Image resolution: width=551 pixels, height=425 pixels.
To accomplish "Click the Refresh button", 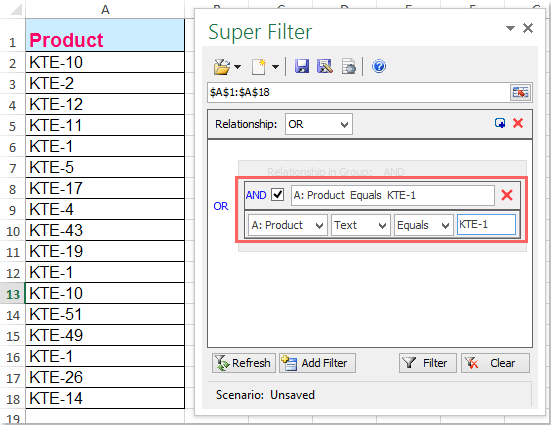I will pos(244,363).
